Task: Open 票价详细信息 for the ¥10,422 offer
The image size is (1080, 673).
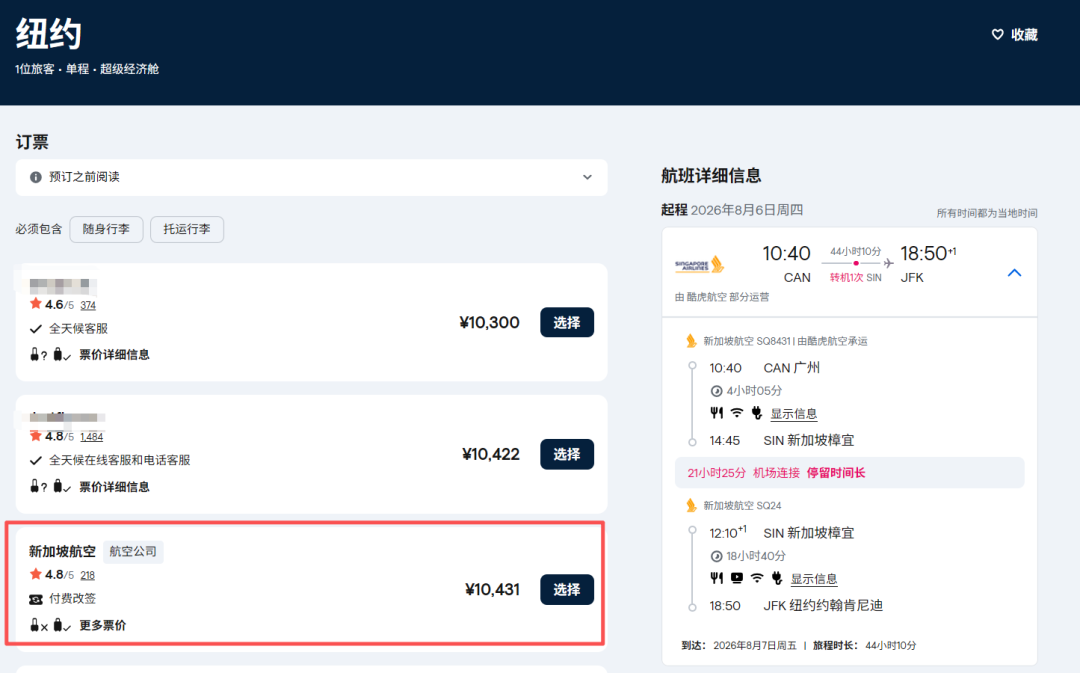Action: [x=114, y=487]
